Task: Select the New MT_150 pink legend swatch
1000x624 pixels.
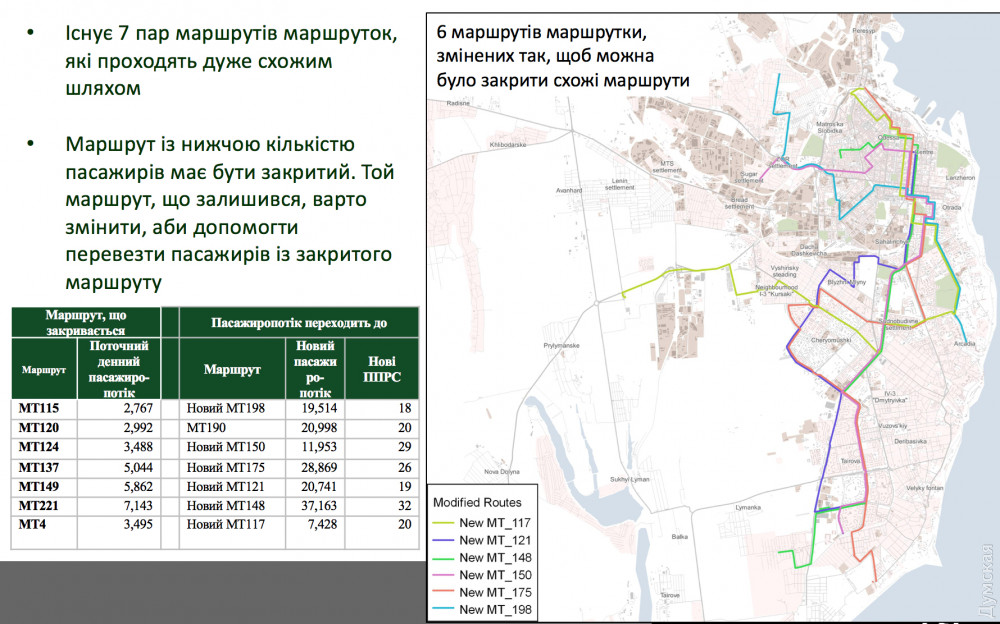Action: tap(444, 574)
